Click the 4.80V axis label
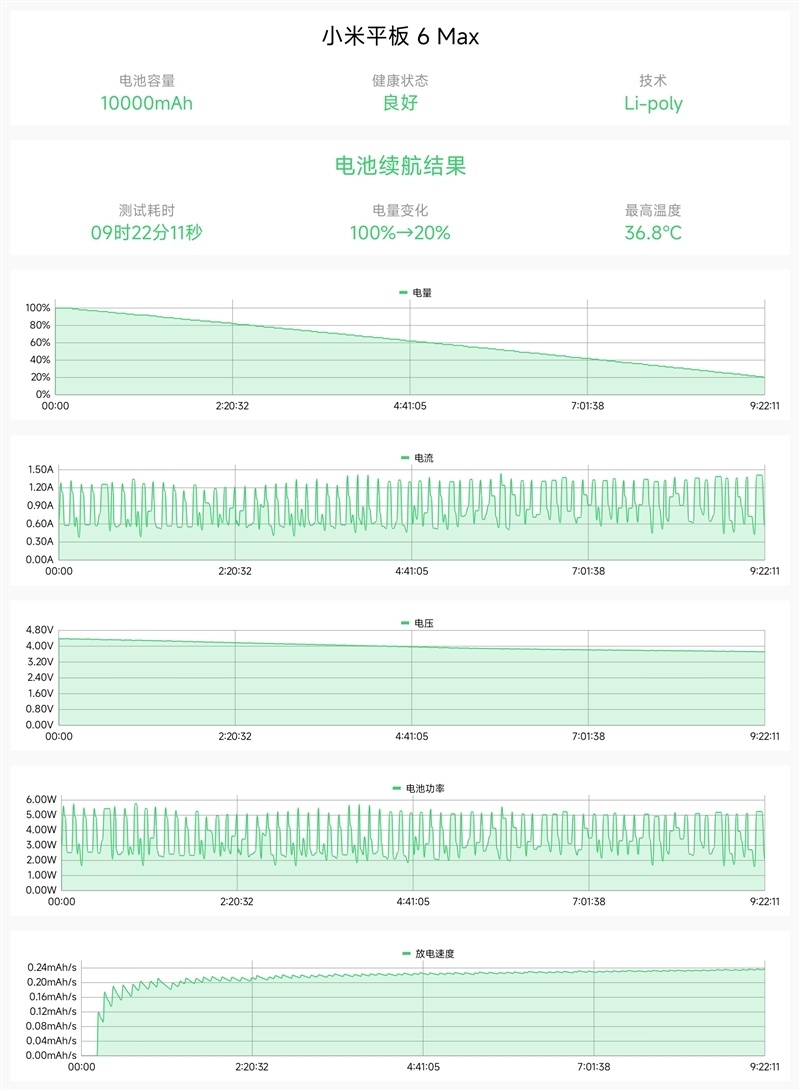The height and width of the screenshot is (1091, 800). pos(40,630)
